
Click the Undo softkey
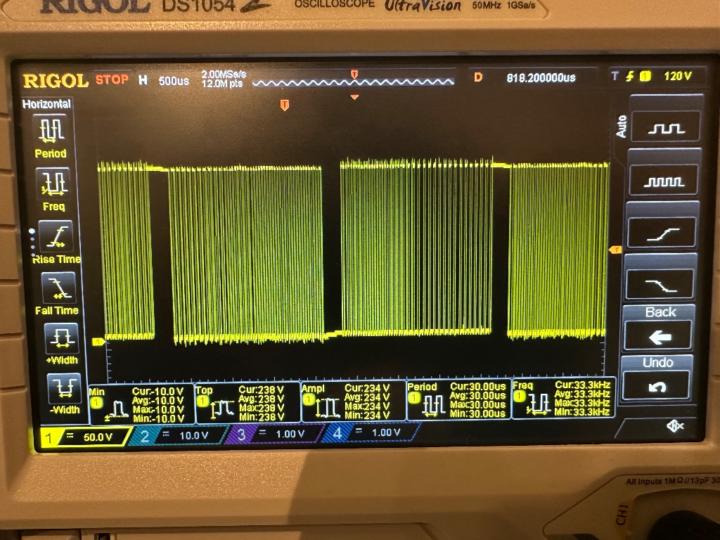(x=656, y=385)
